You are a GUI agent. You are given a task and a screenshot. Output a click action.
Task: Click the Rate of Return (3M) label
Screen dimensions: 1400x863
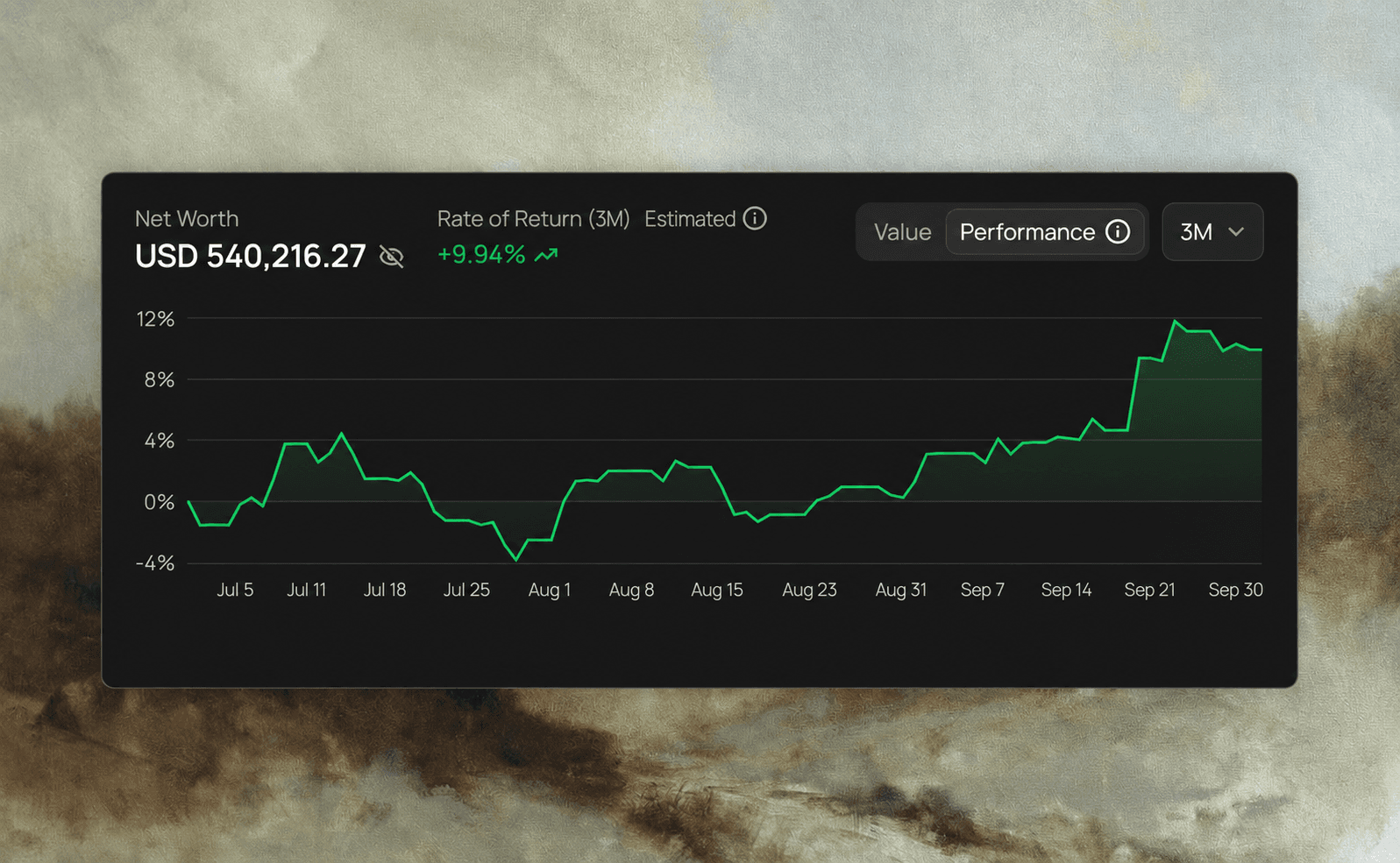click(533, 219)
